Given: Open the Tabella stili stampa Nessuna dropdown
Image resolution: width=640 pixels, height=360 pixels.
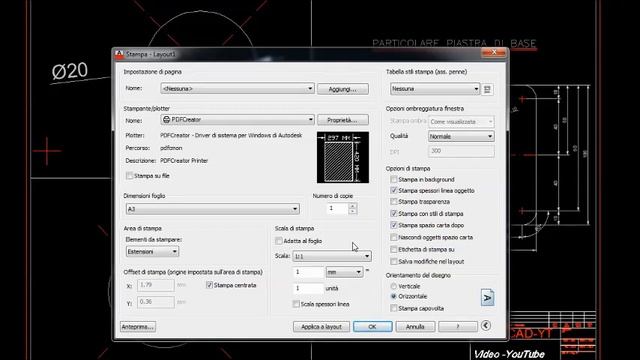Looking at the screenshot, I should point(435,89).
